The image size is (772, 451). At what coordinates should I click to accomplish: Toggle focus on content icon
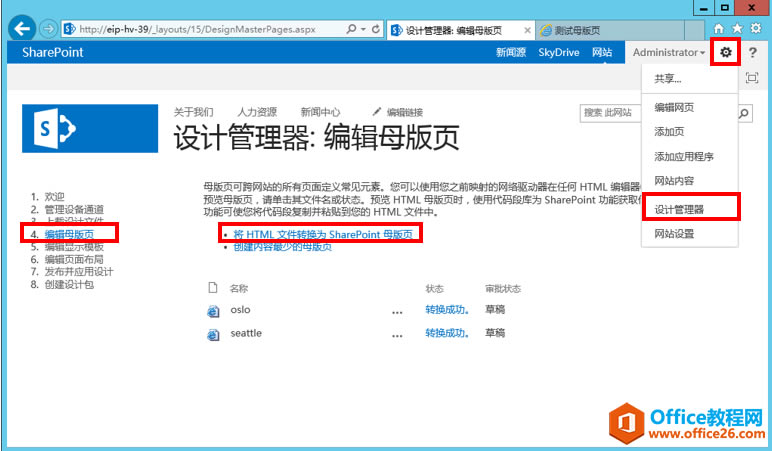(x=752, y=78)
